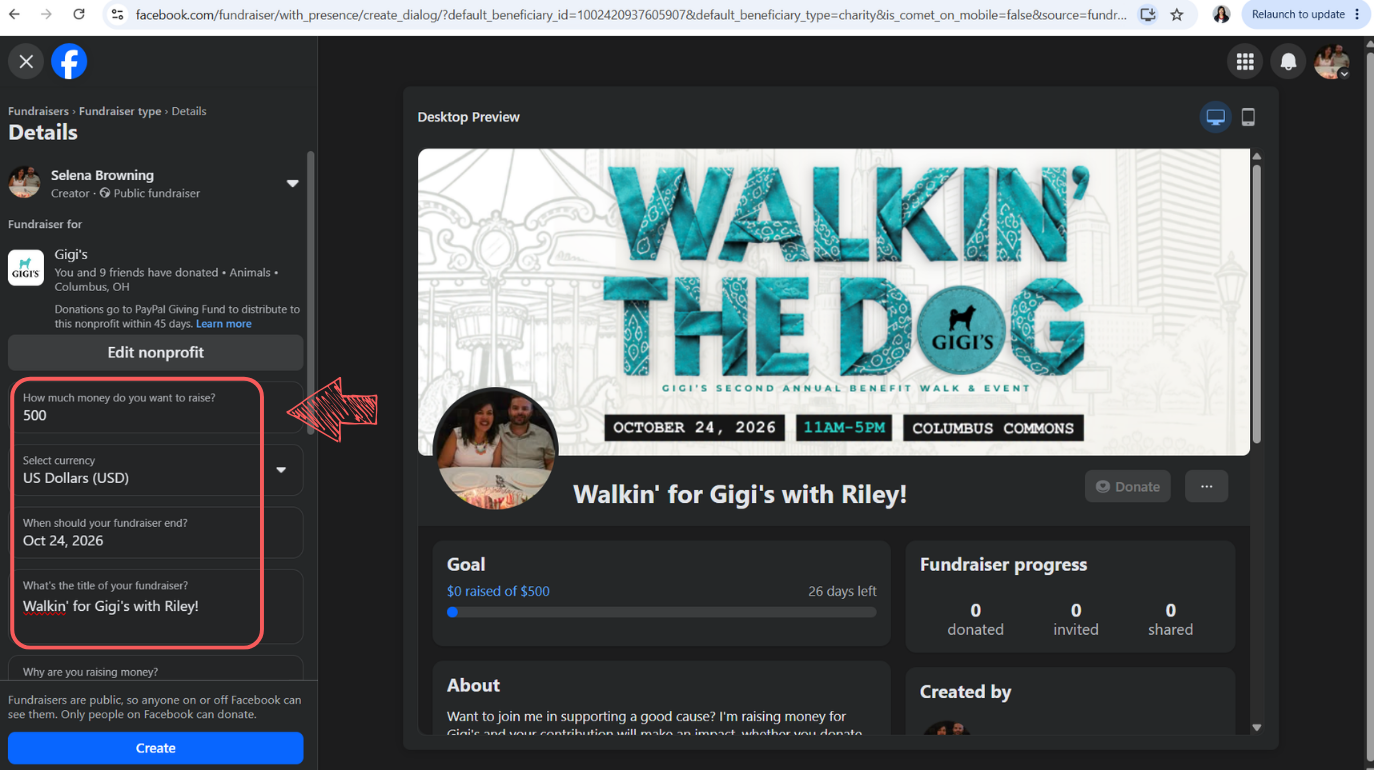The width and height of the screenshot is (1374, 772).
Task: Navigate to Fundraisers breadcrumb
Action: 38,111
